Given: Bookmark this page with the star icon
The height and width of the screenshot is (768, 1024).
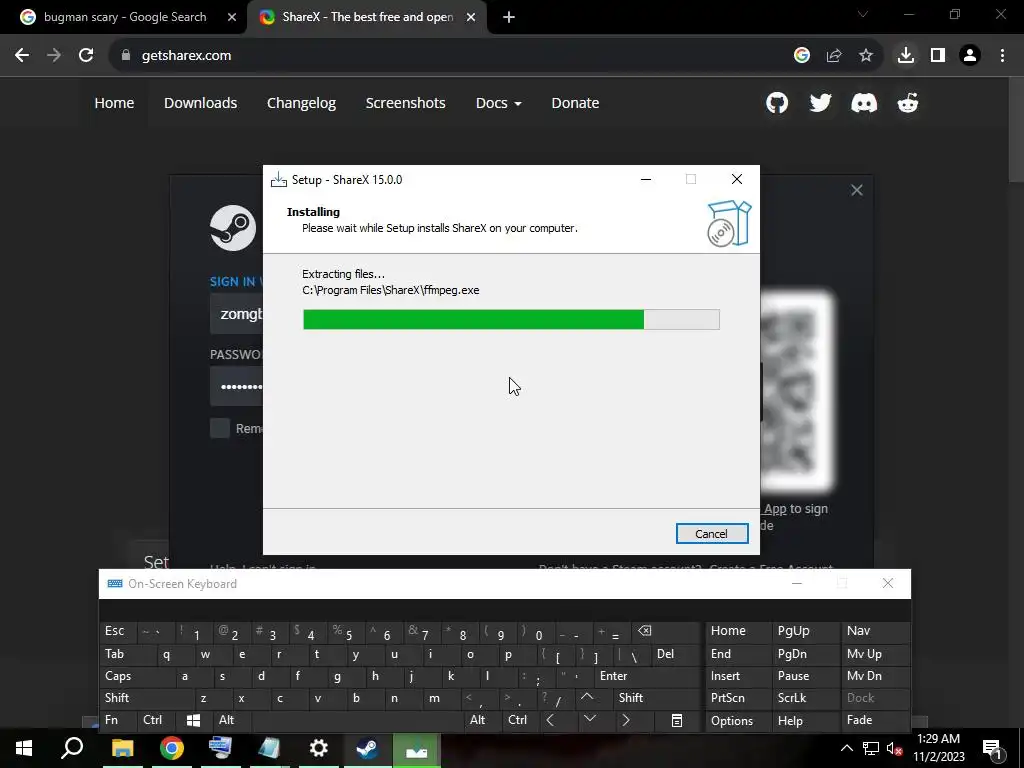Looking at the screenshot, I should click(x=866, y=56).
